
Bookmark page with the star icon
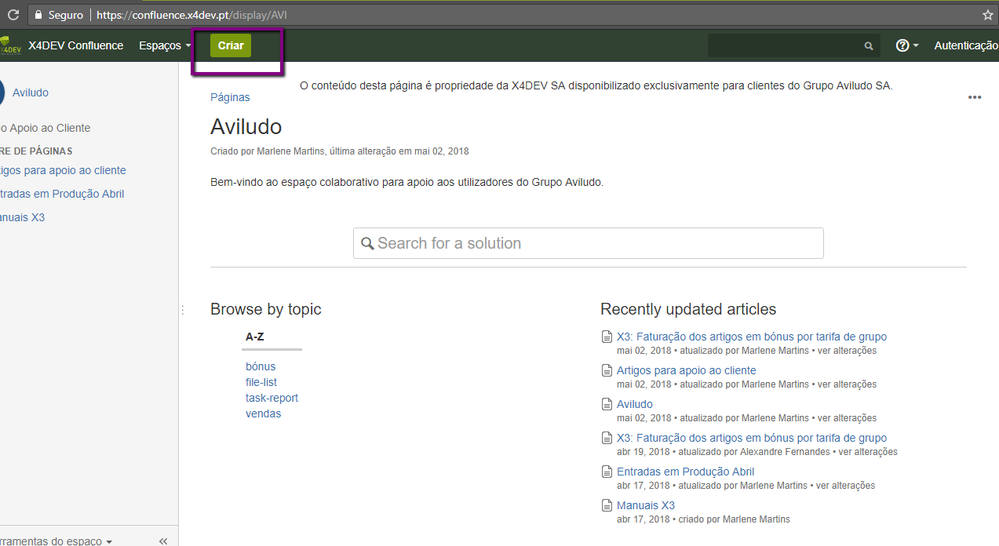coord(988,15)
